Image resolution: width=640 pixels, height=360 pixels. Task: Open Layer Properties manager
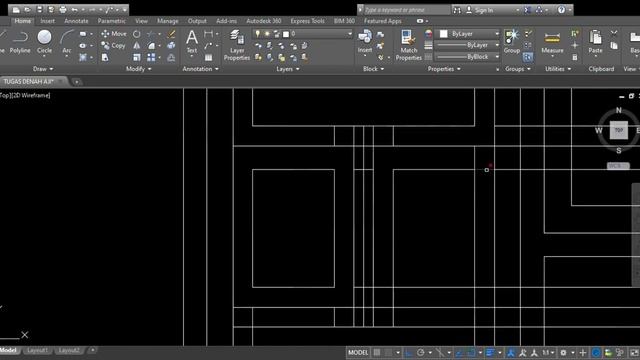pyautogui.click(x=237, y=45)
